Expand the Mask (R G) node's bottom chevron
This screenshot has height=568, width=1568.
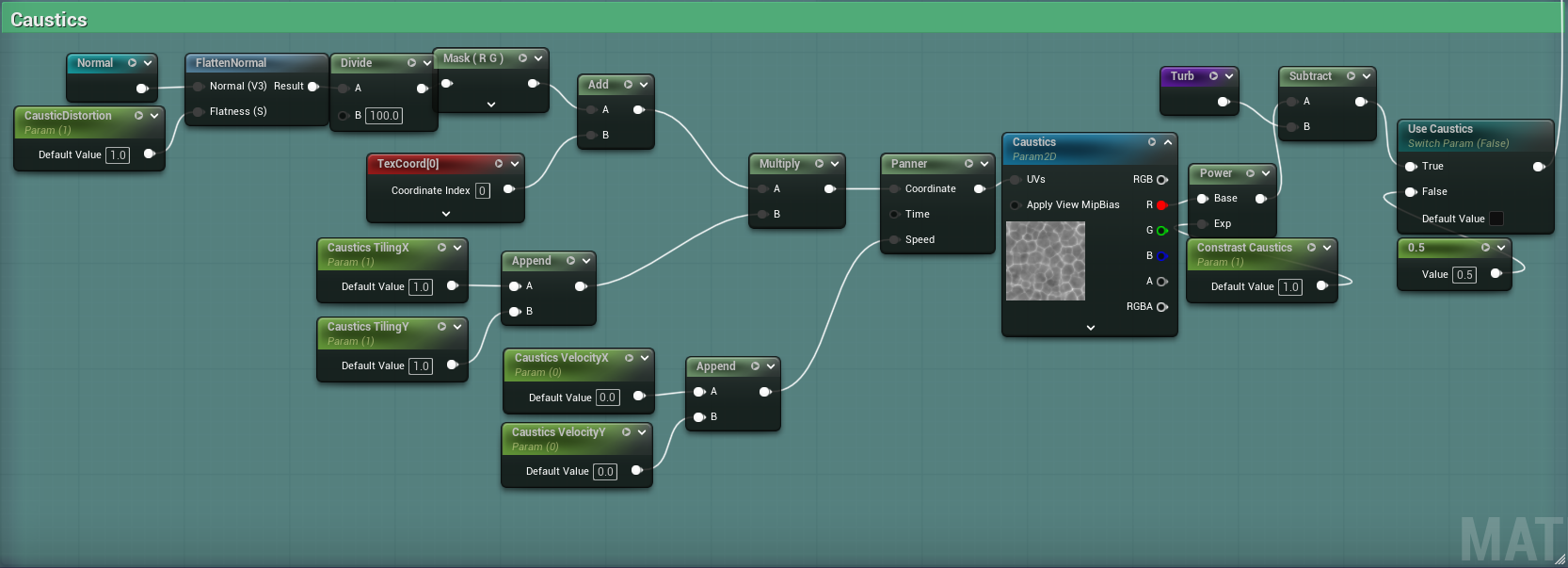[x=491, y=105]
